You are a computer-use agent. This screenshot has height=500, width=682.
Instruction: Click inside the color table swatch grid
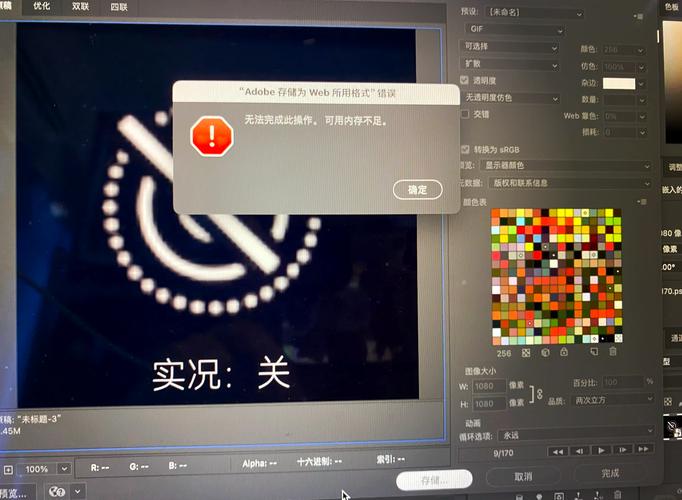[556, 277]
